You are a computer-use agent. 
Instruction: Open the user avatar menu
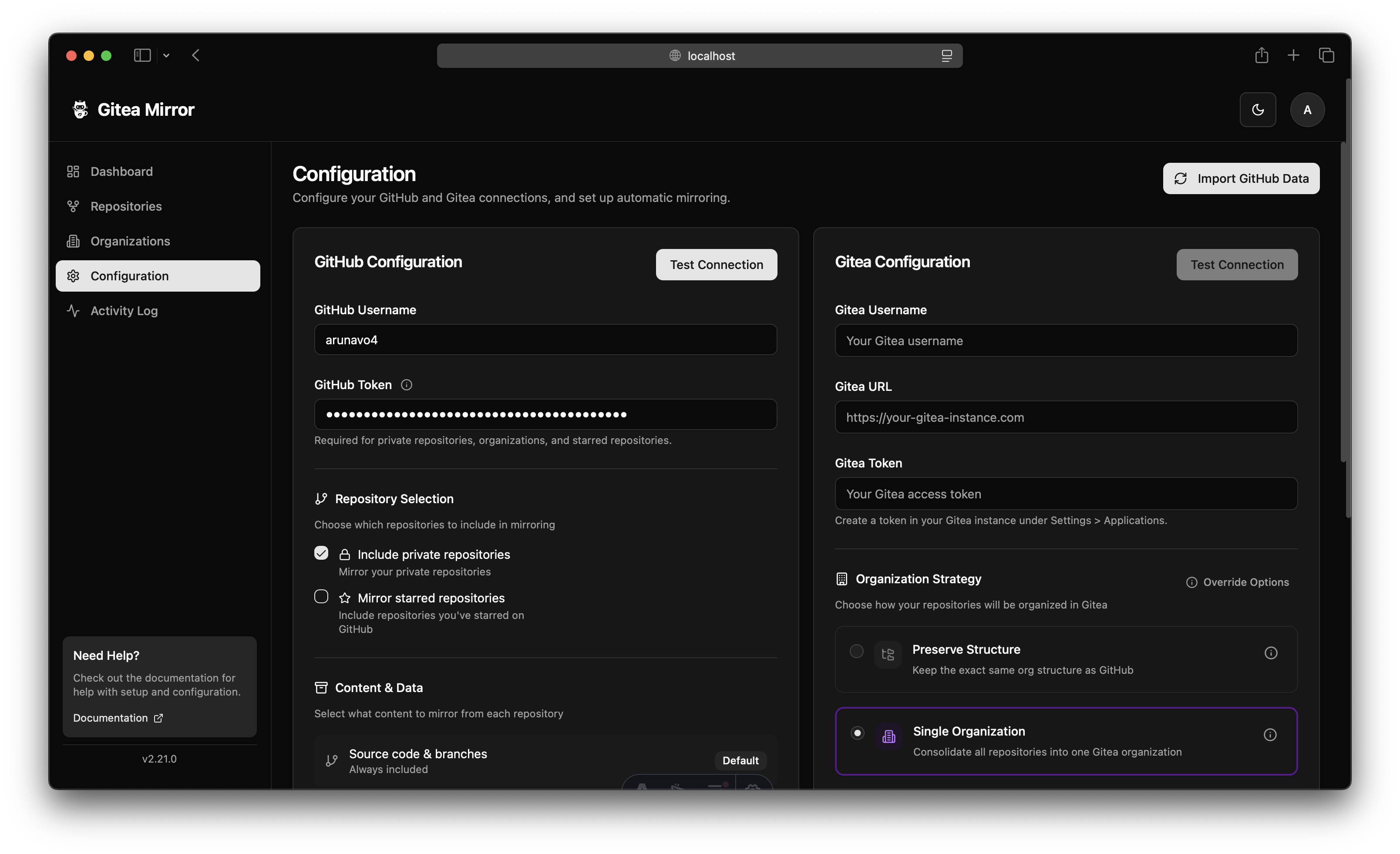(1307, 110)
